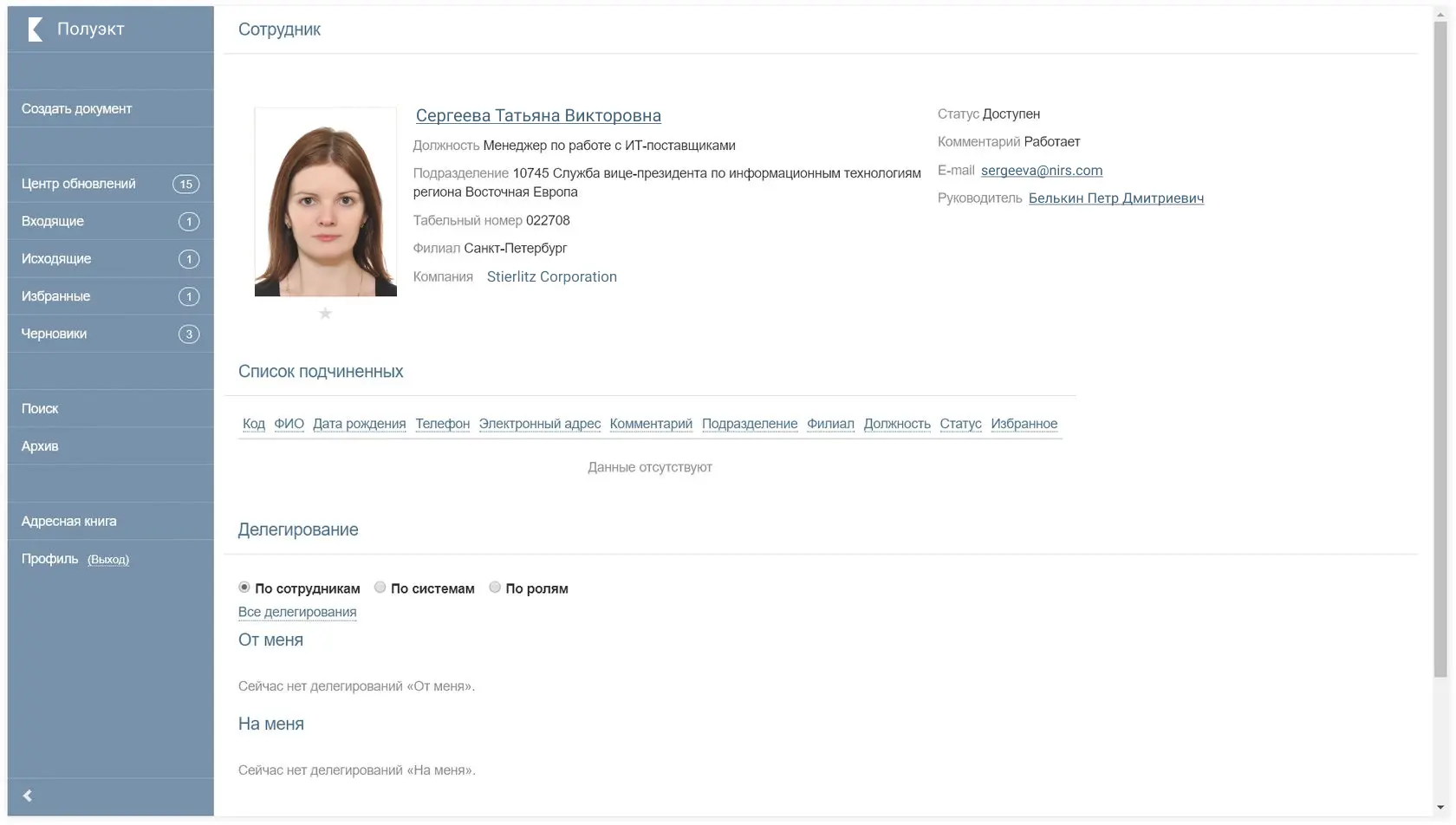Image resolution: width=1456 pixels, height=825 pixels.
Task: Click the Делегирование heading
Action: (x=298, y=529)
